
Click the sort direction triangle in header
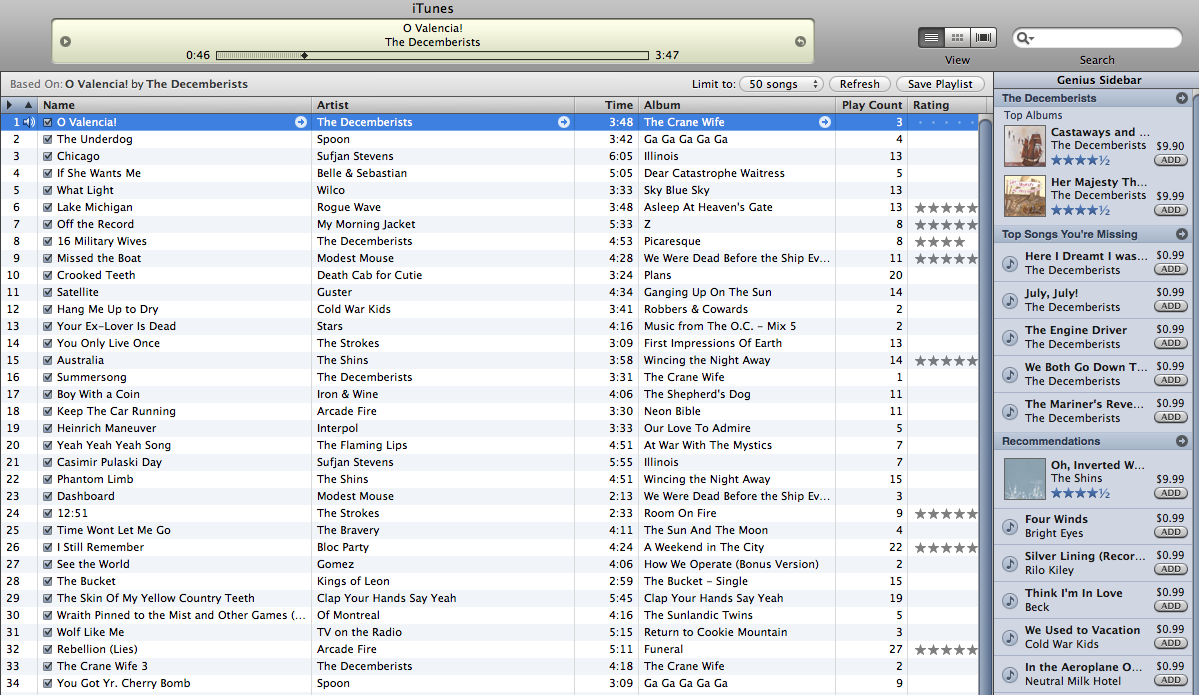(x=28, y=105)
